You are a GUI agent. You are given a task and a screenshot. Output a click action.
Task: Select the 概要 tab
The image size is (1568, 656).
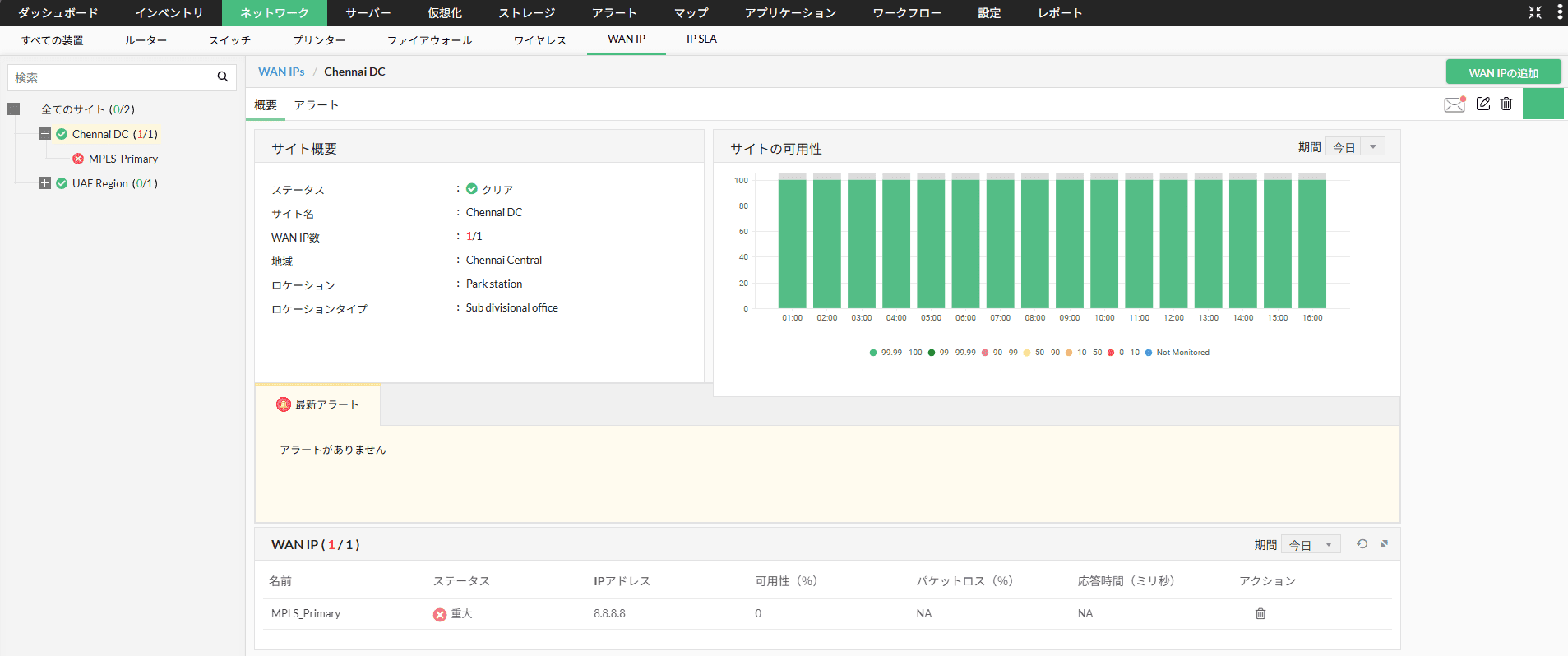click(266, 105)
